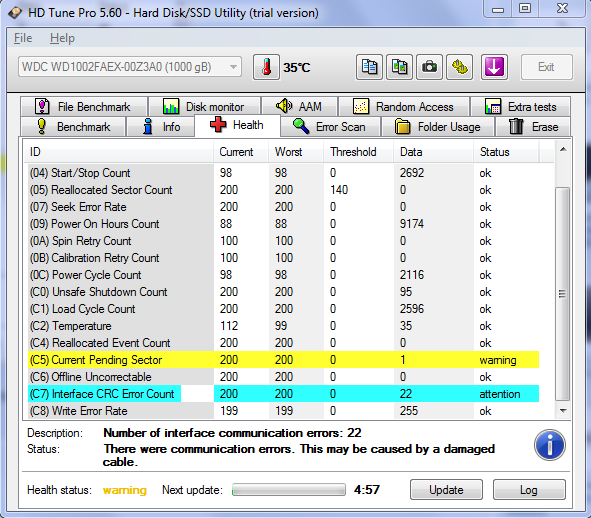Image resolution: width=591 pixels, height=518 pixels.
Task: Select the Reallocated Sector Count row
Action: pyautogui.click(x=283, y=190)
